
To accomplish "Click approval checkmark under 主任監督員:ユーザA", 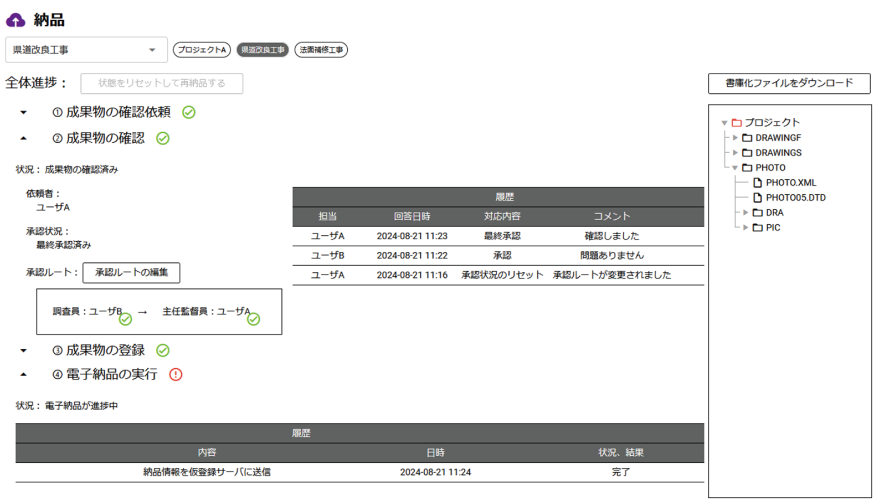I will [254, 319].
